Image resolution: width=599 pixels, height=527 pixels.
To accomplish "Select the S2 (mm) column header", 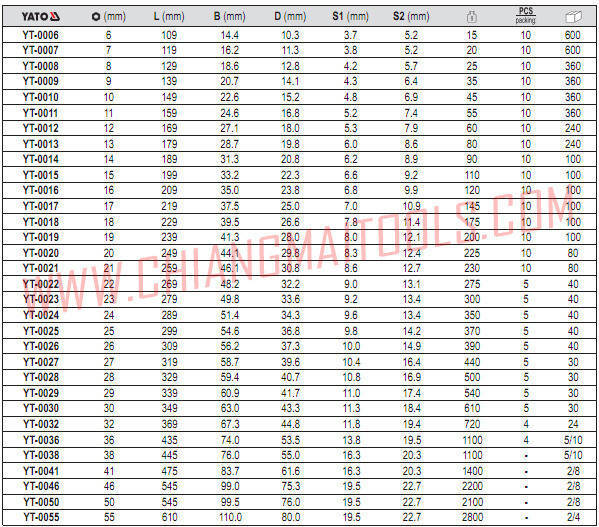I will point(411,16).
